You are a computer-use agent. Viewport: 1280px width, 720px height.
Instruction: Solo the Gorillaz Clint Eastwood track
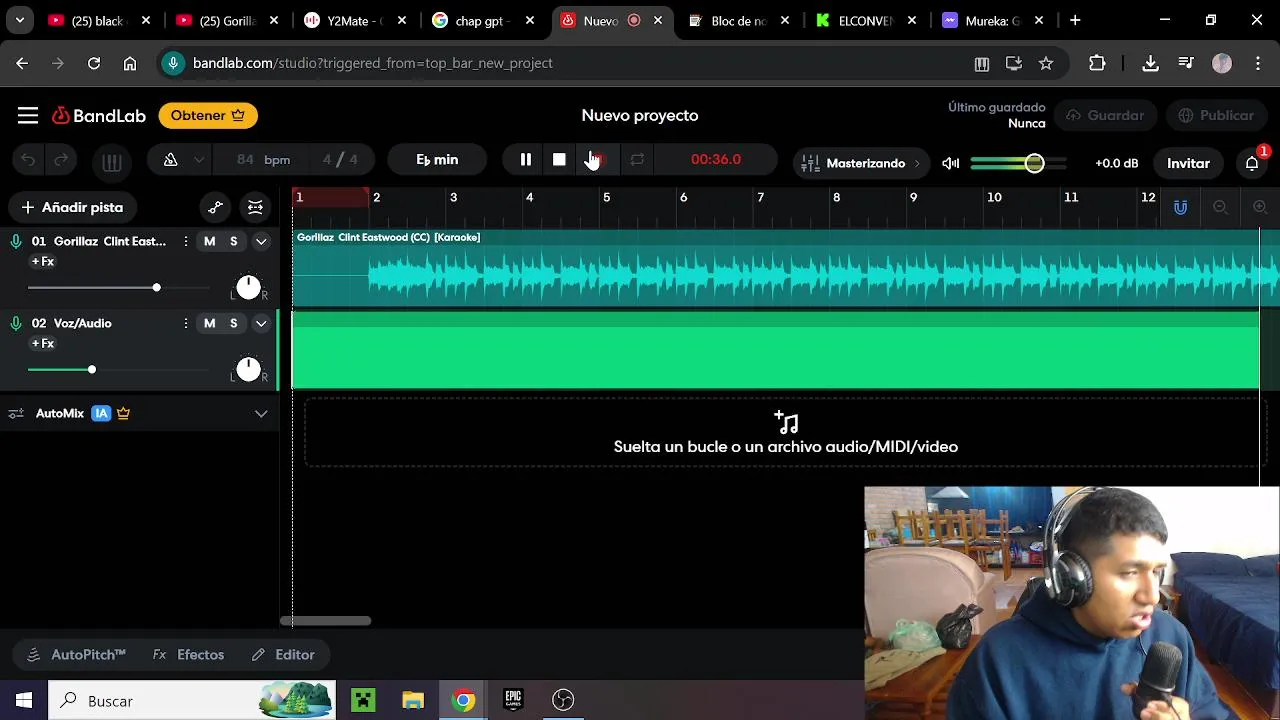coord(234,241)
